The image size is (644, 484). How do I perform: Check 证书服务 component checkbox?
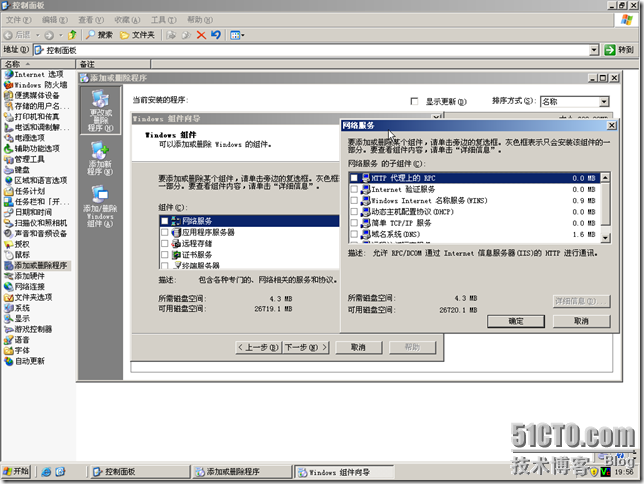pos(164,255)
